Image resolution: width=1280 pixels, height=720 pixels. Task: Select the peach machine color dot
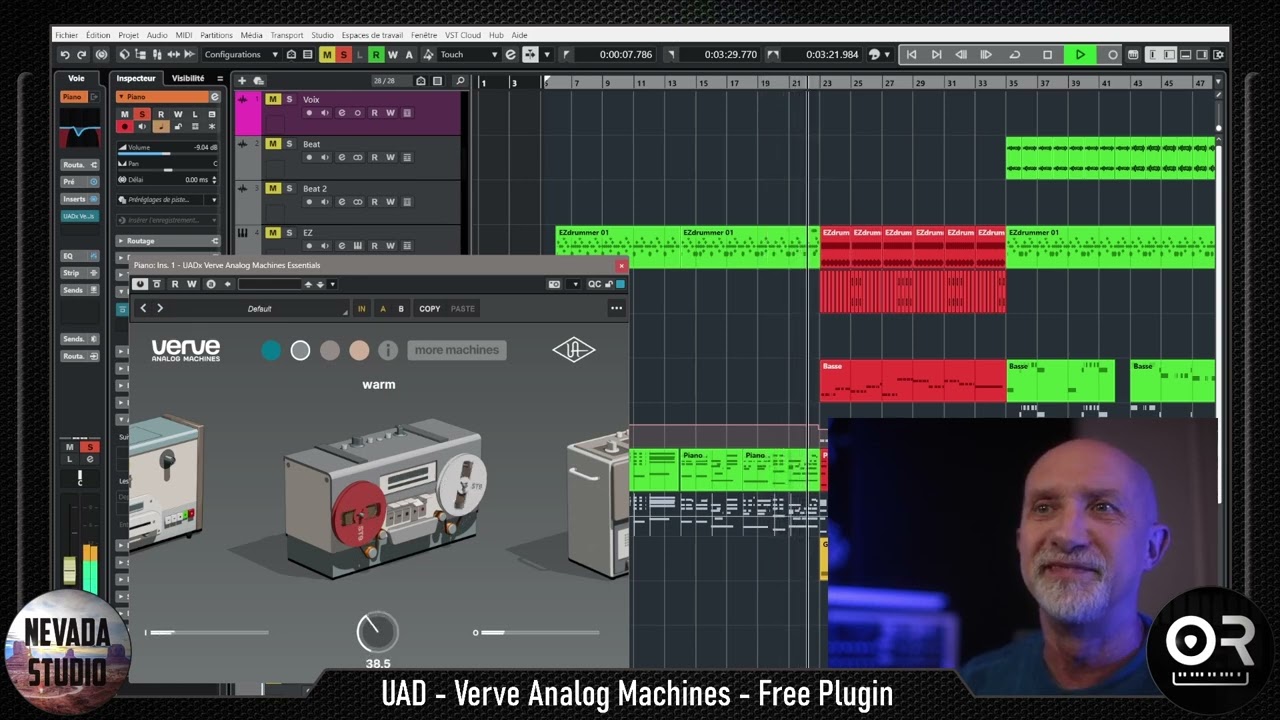coord(359,350)
